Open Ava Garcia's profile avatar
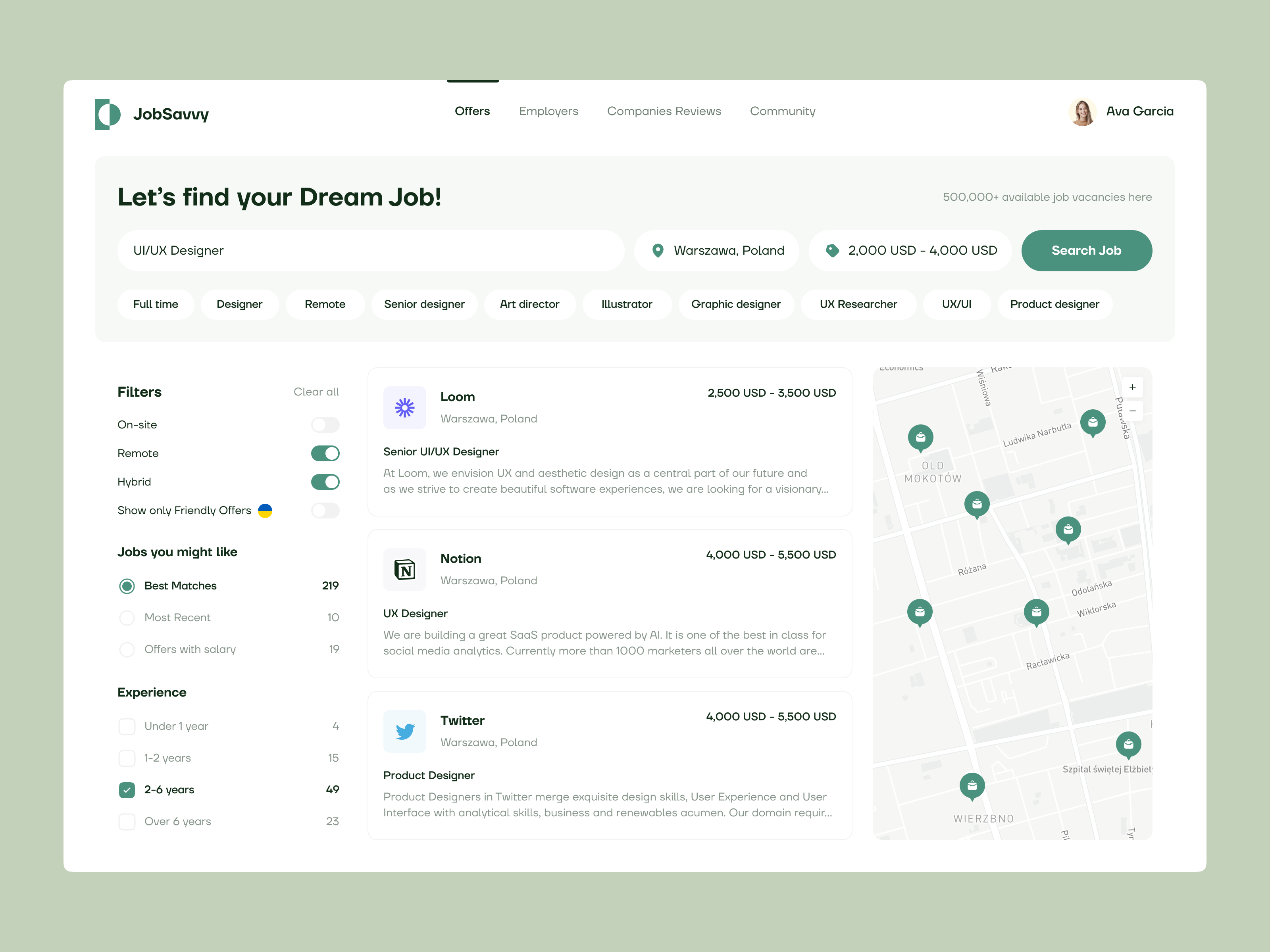The image size is (1270, 952). tap(1082, 112)
